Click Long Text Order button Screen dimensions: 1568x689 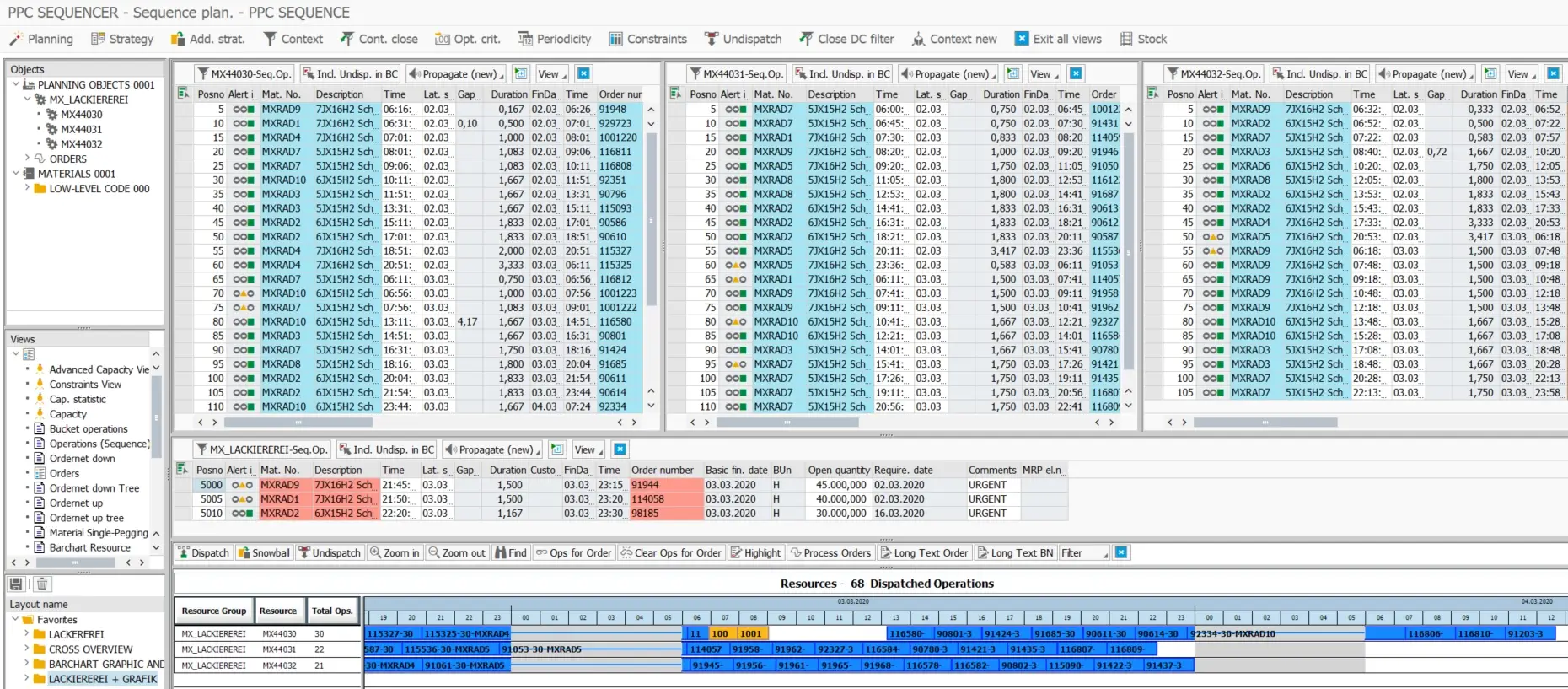click(924, 553)
